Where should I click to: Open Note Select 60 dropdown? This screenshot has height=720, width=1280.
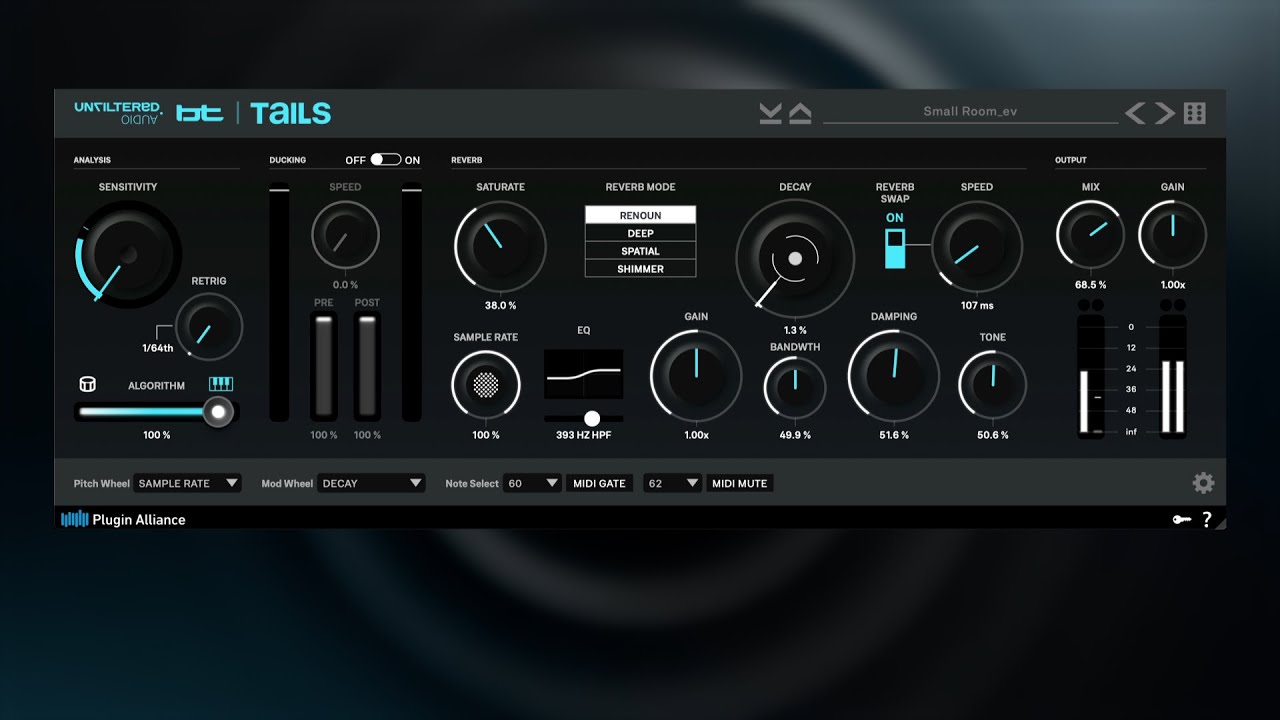click(x=532, y=483)
